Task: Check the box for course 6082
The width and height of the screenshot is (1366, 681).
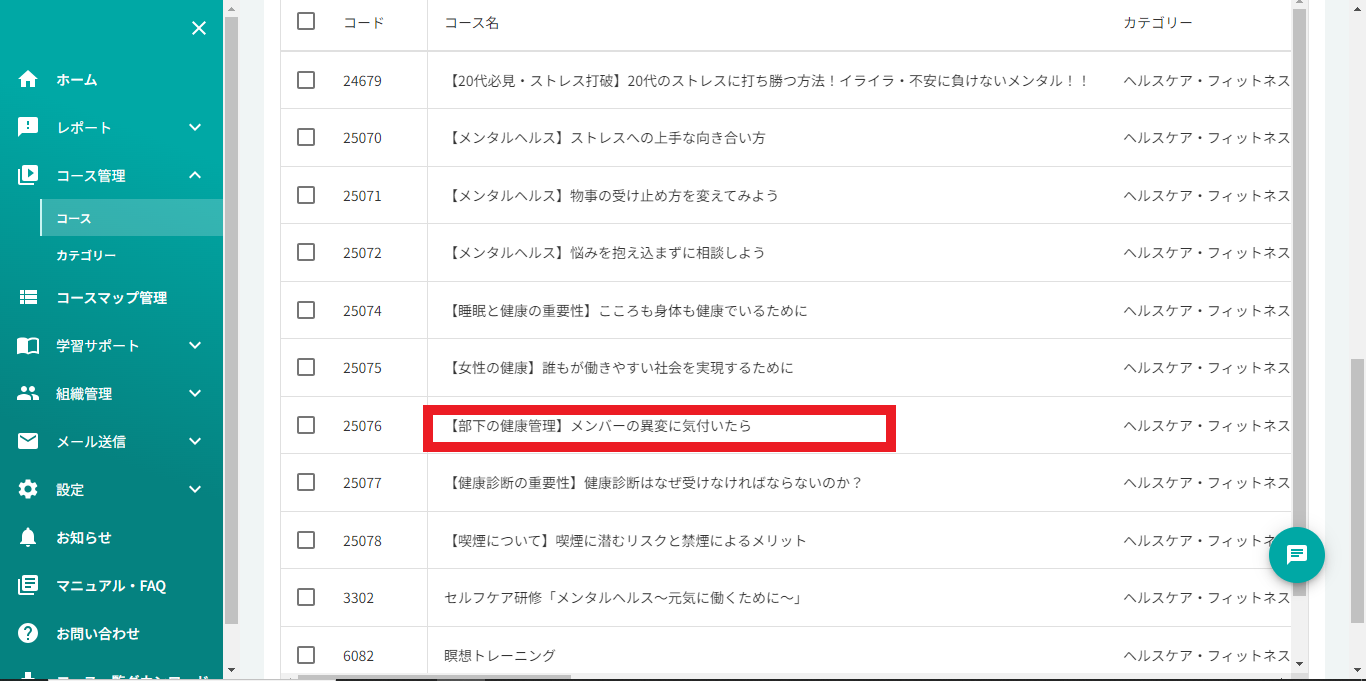Action: click(x=306, y=655)
